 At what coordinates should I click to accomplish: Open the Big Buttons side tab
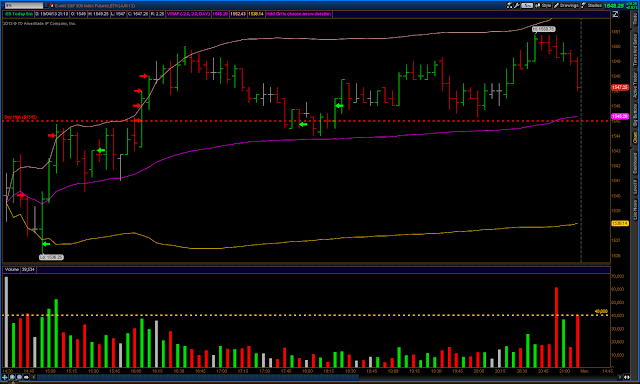tap(635, 115)
